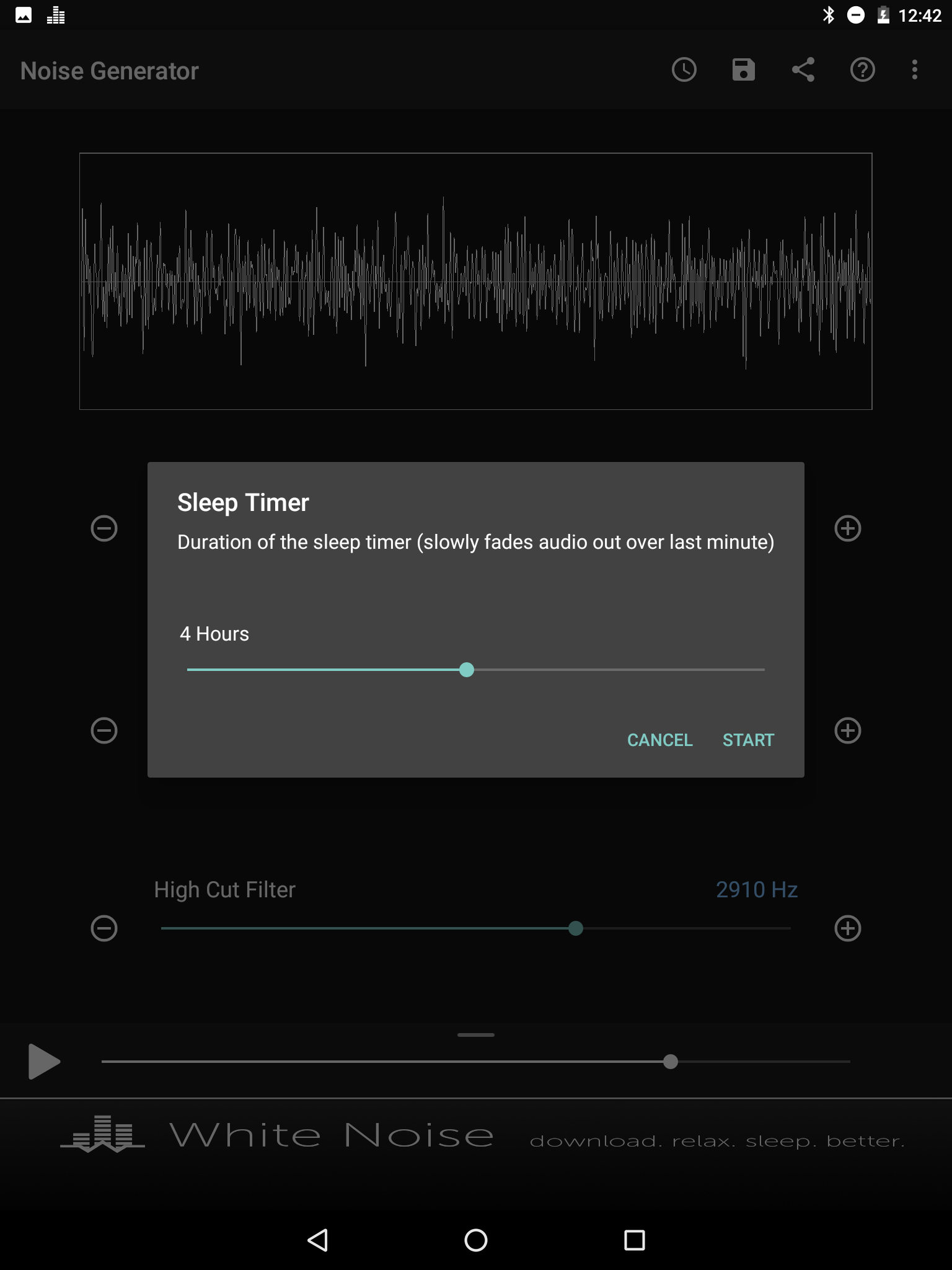
Task: Click the 2910 Hz value
Action: (x=757, y=890)
